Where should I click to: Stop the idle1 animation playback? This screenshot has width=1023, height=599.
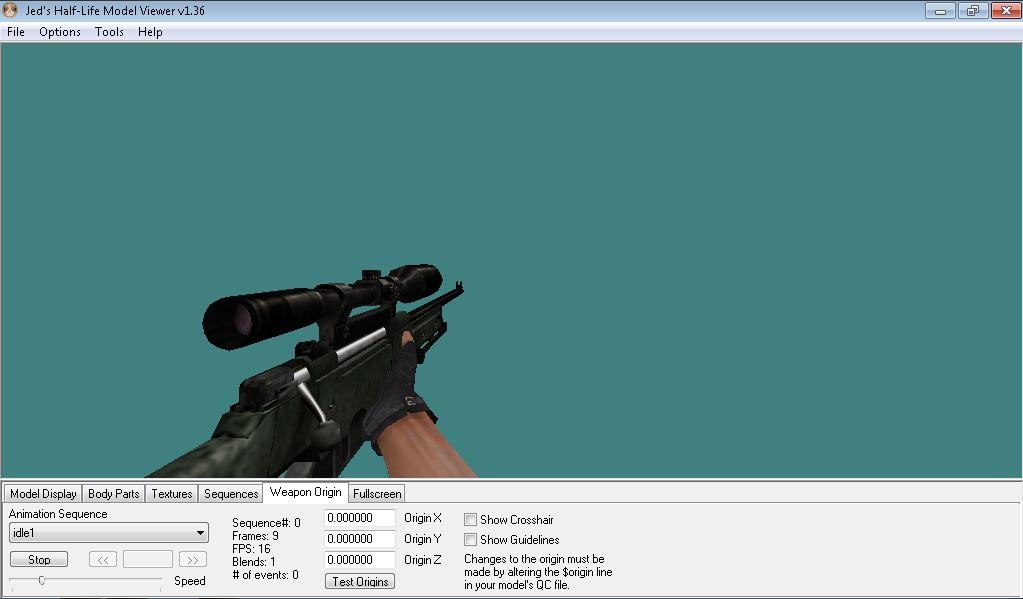38,559
